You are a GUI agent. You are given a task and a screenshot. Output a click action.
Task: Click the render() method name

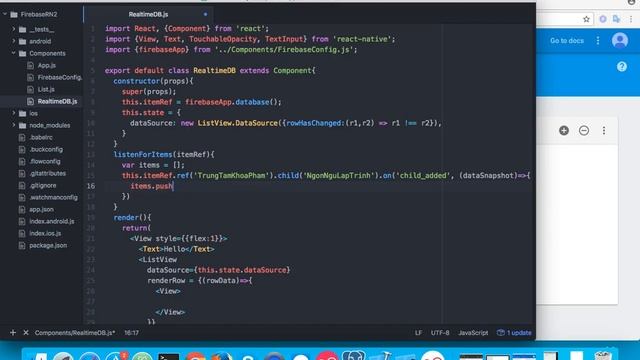[x=127, y=218]
